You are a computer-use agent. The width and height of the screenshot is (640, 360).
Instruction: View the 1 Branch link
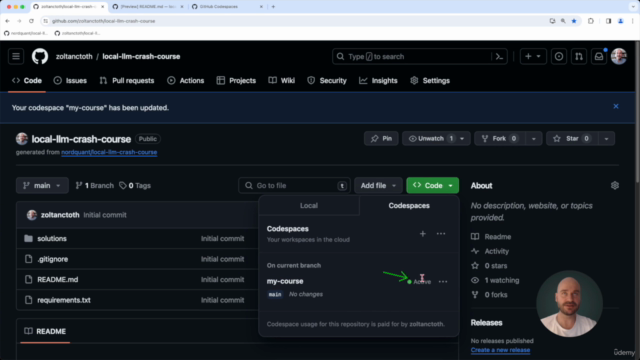point(95,186)
